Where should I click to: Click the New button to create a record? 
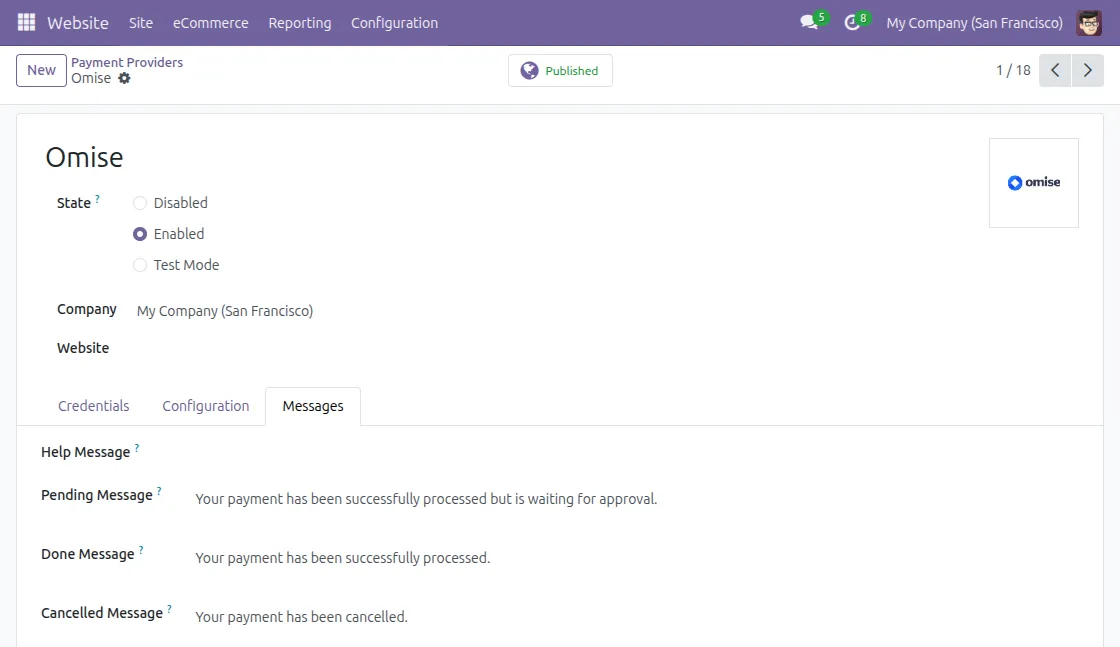(40, 70)
